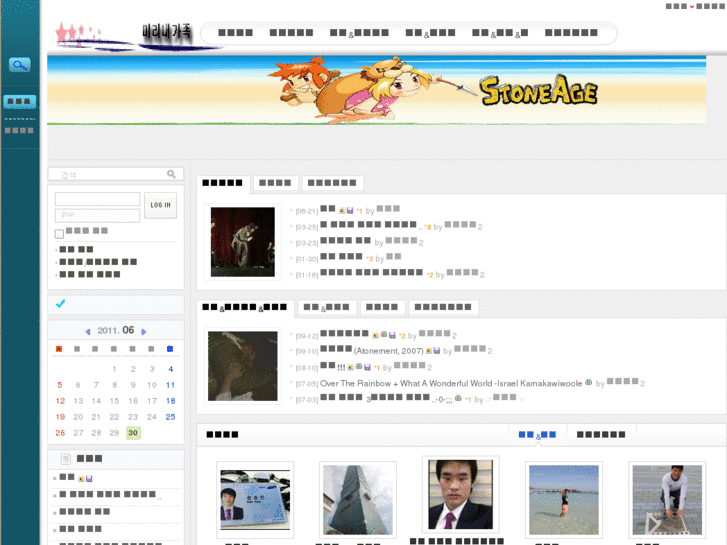This screenshot has width=727, height=545.
Task: Click the image icon on the 06-21 post
Action: tap(342, 211)
